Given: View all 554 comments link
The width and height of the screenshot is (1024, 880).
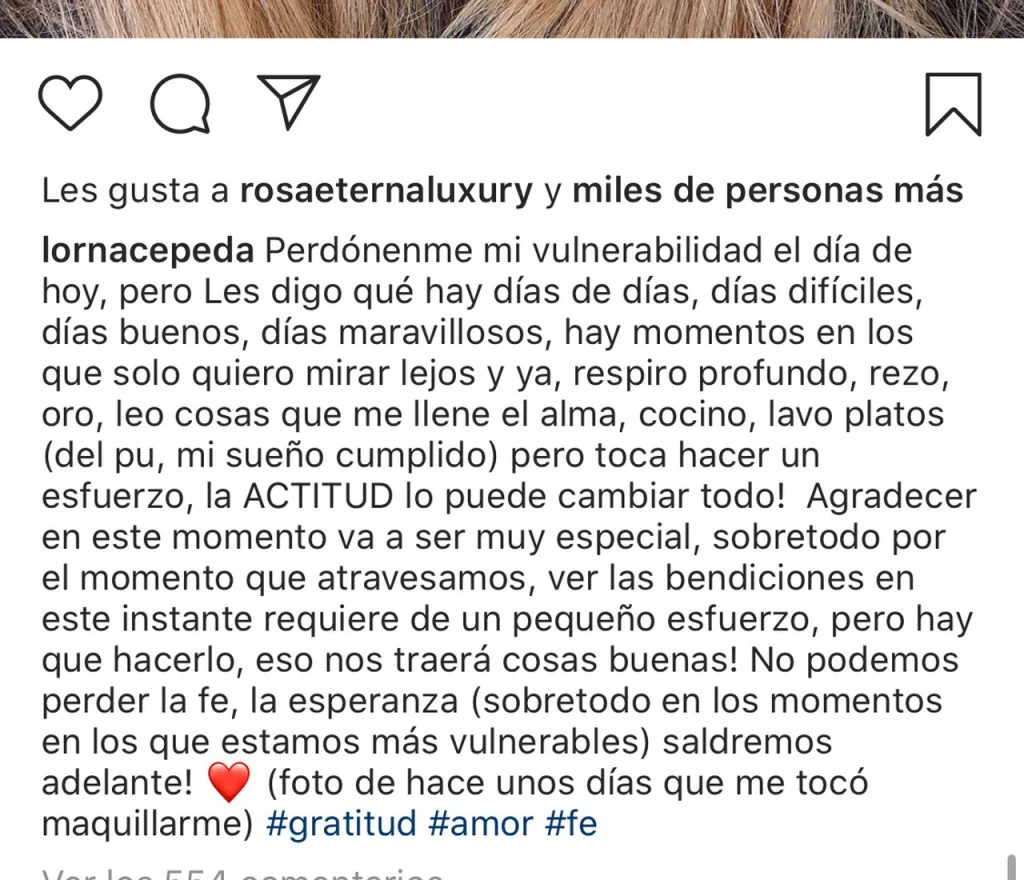Looking at the screenshot, I should click(x=242, y=873).
